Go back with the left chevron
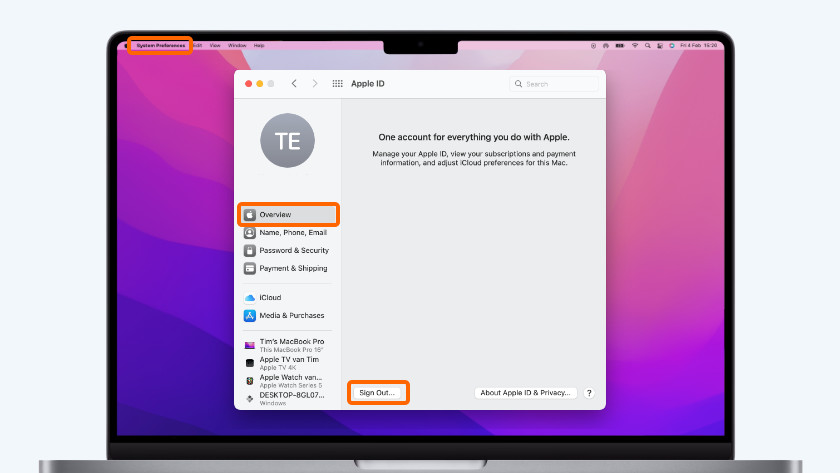 tap(294, 84)
